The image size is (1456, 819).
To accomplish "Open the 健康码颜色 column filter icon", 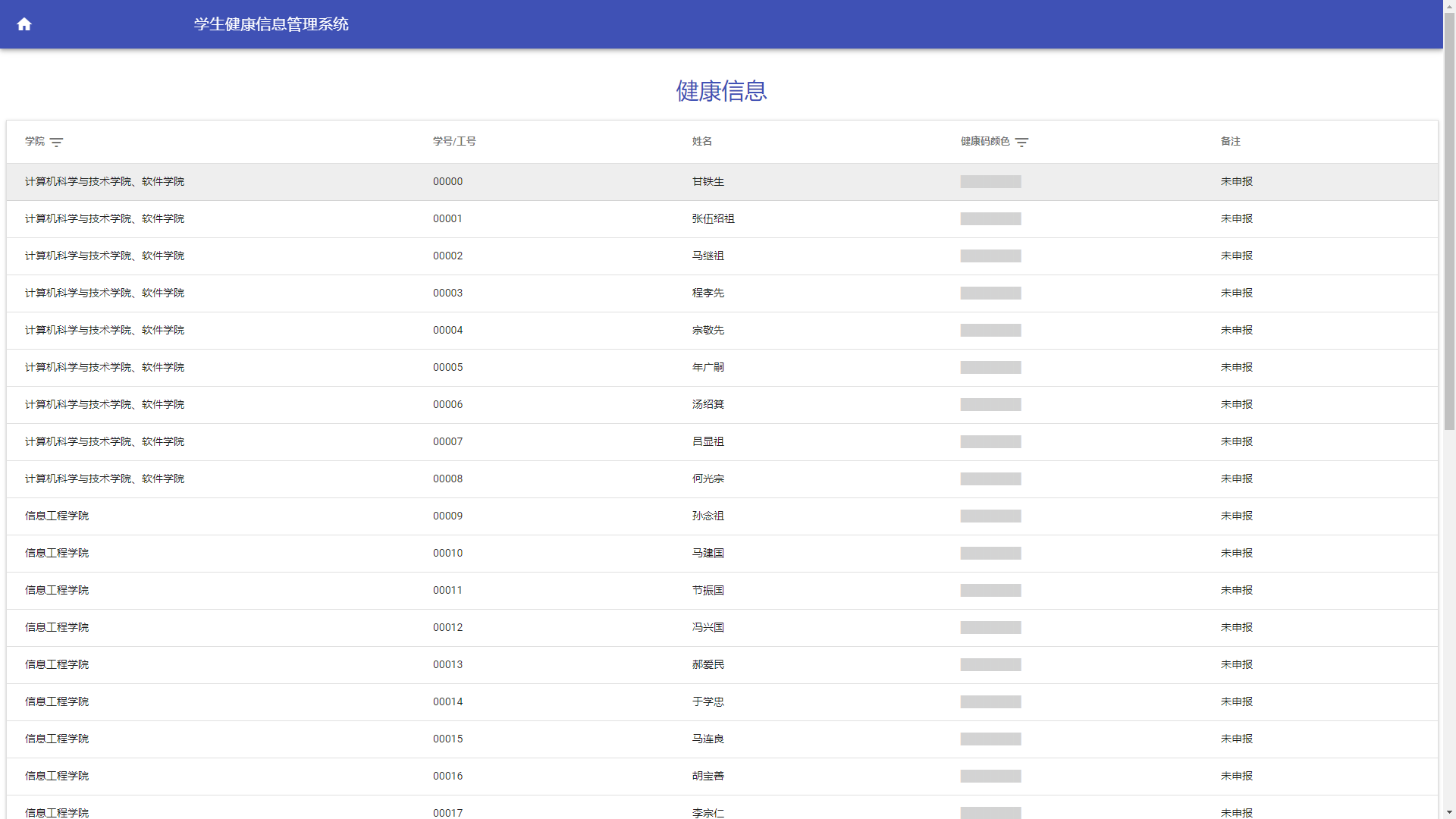I will point(1021,143).
